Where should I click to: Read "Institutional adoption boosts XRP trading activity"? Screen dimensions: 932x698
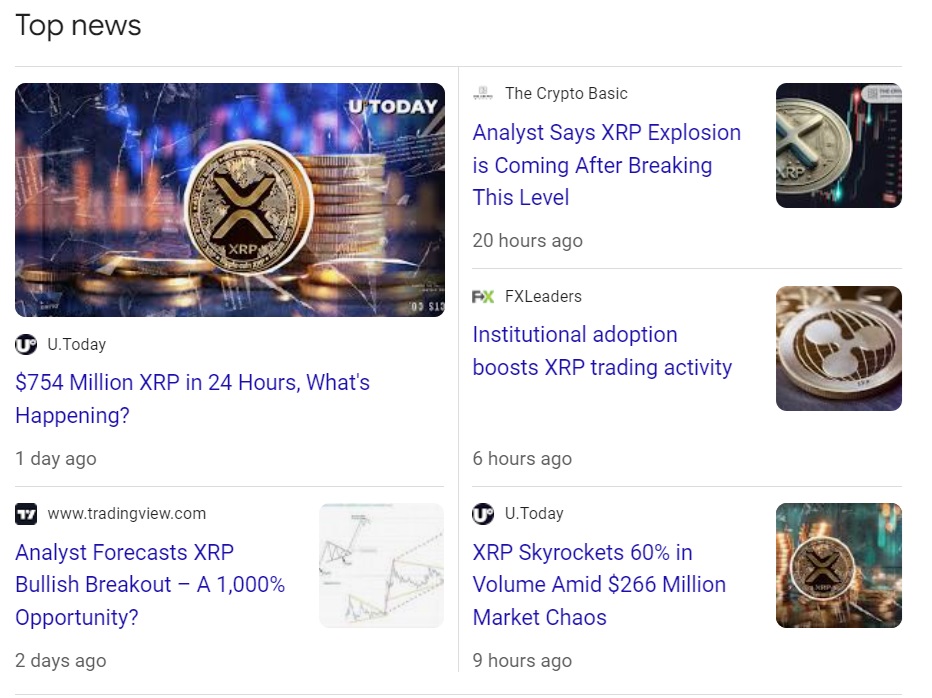602,351
